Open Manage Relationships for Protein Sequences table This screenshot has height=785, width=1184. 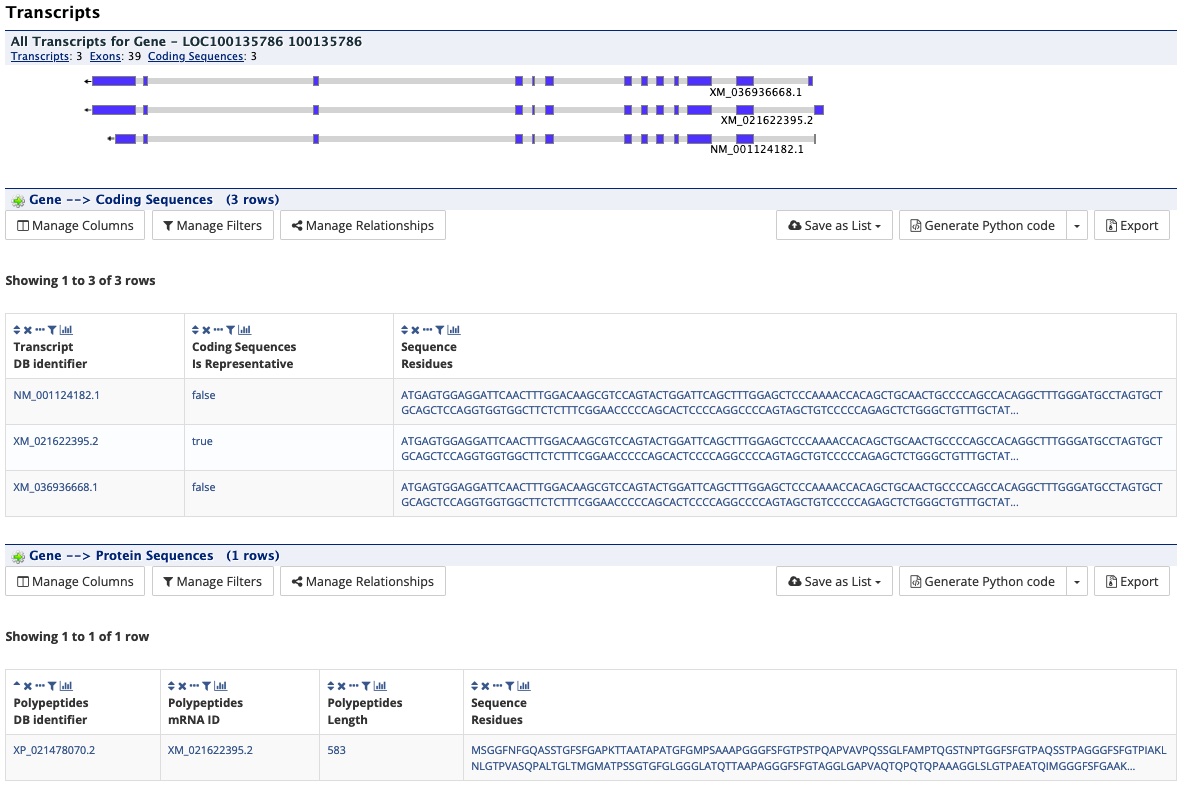(x=362, y=582)
